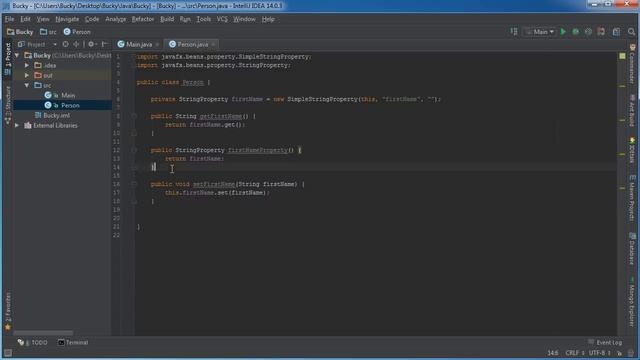Open CRLF line separator dropdown
Image resolution: width=640 pixels, height=360 pixels.
coord(574,353)
